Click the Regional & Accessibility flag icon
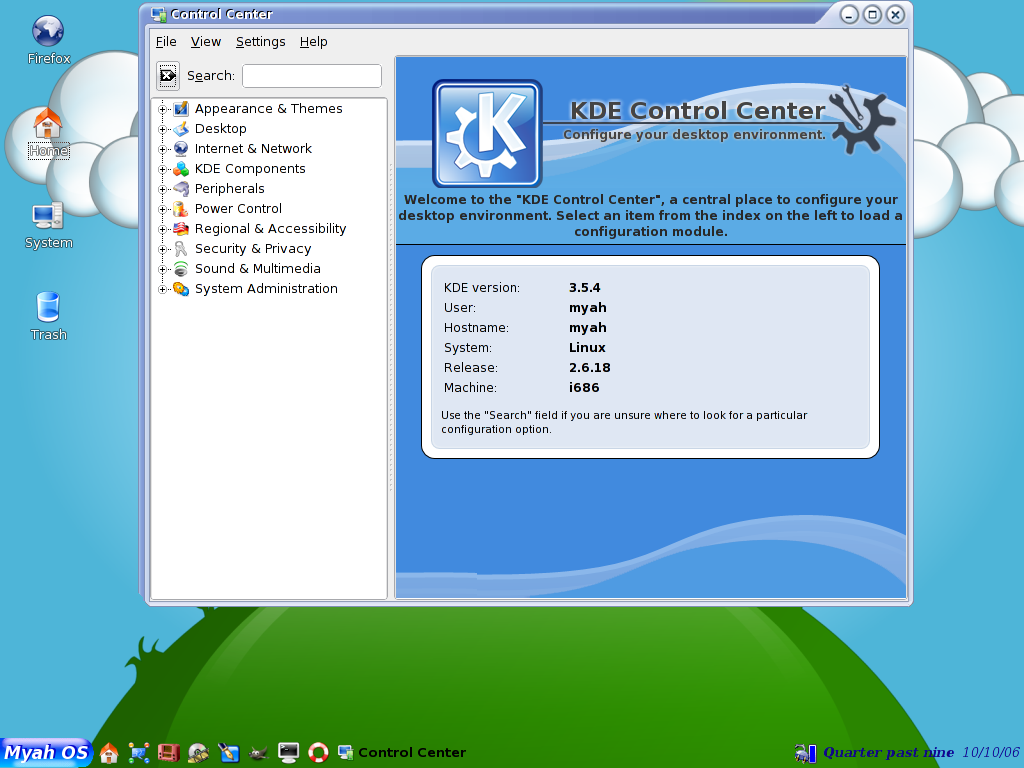The height and width of the screenshot is (768, 1024). point(181,229)
